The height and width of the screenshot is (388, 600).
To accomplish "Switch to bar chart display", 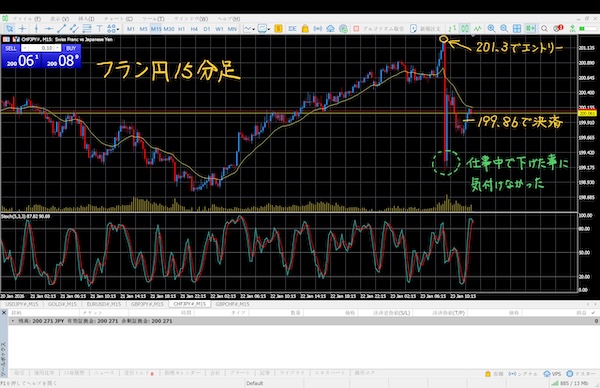I will pos(452,29).
